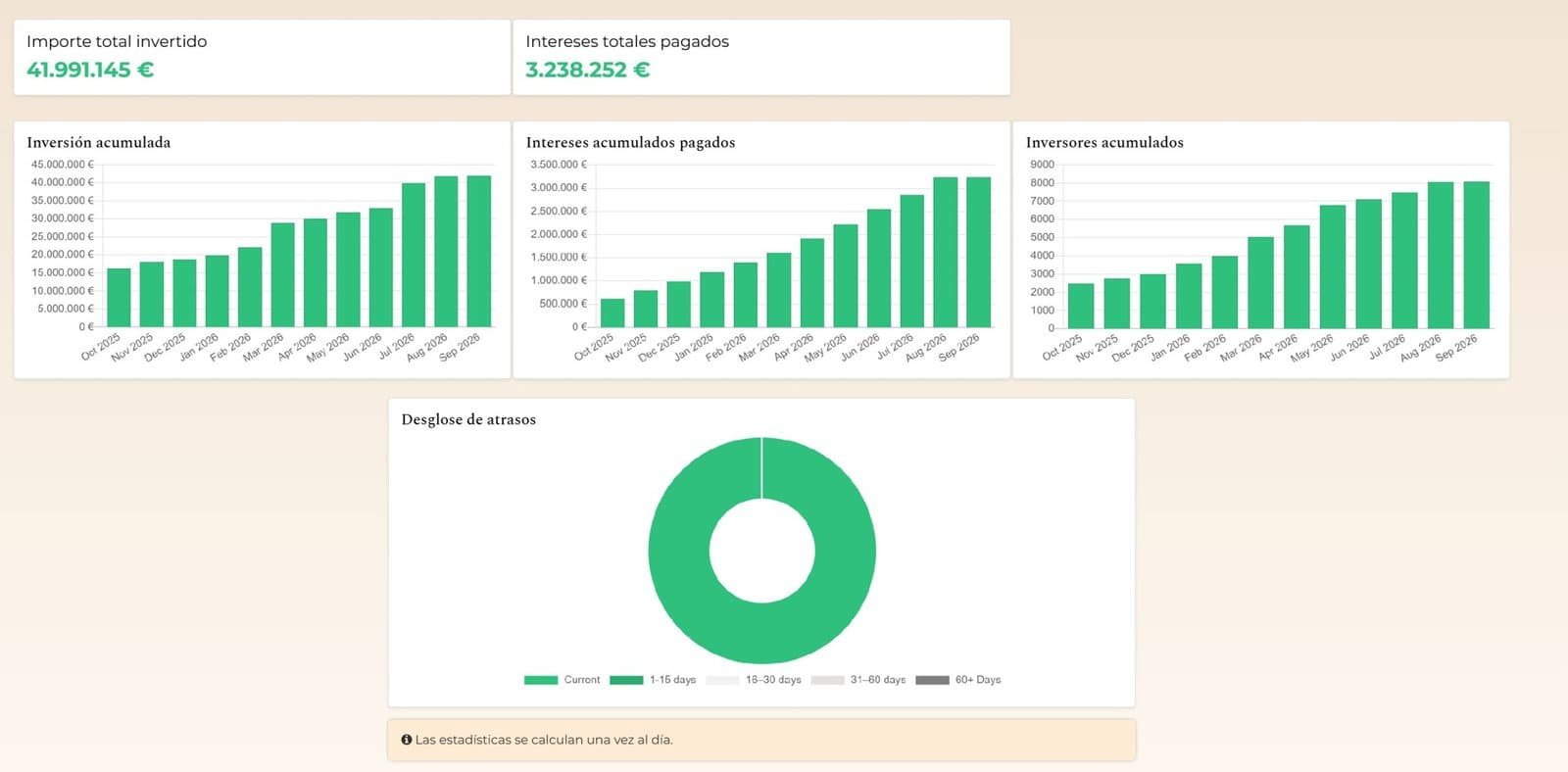Screen dimensions: 1568x772
Task: Click the Mar 2026 bar in Inversión acumulada
Action: [x=282, y=274]
